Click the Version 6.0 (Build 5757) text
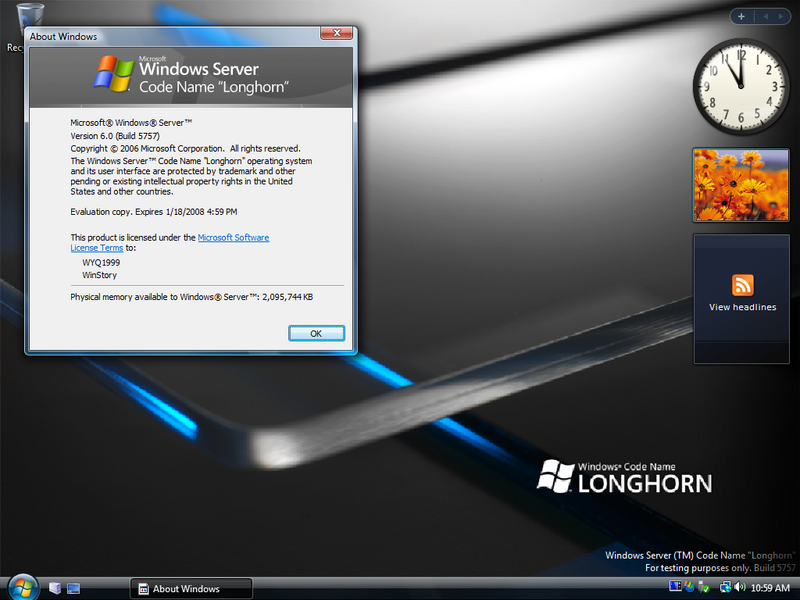The image size is (800, 600). coord(115,136)
